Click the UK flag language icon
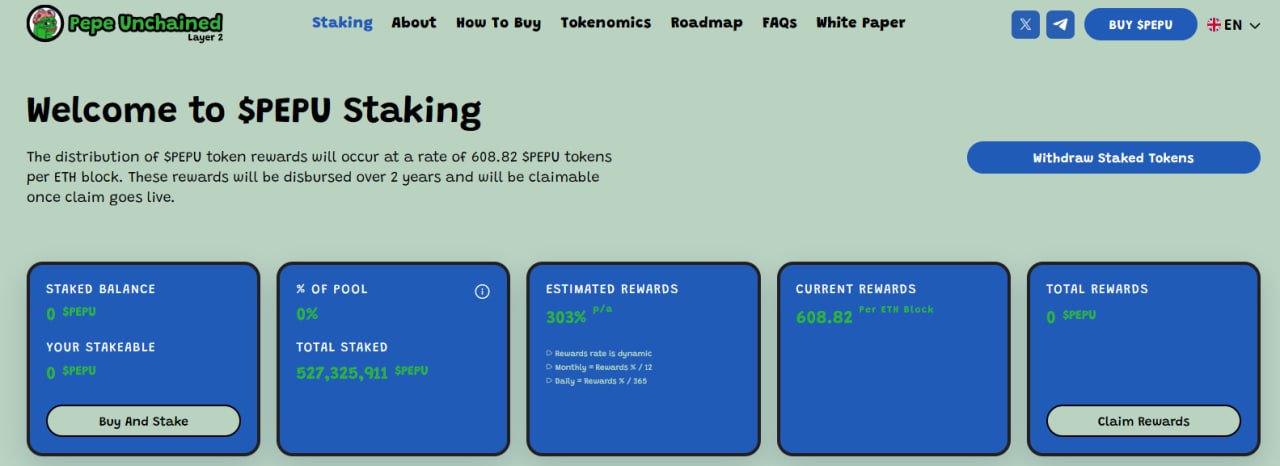 pyautogui.click(x=1214, y=24)
